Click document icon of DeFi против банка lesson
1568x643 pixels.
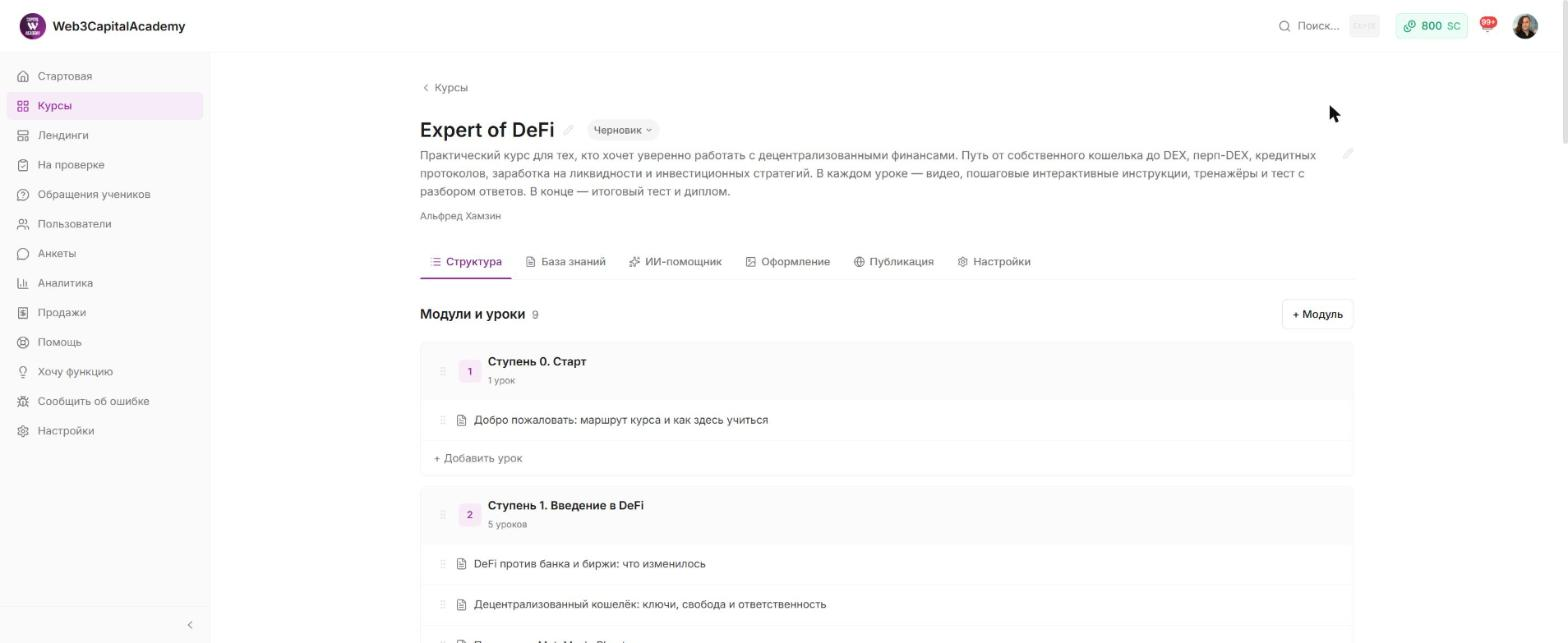pyautogui.click(x=461, y=564)
